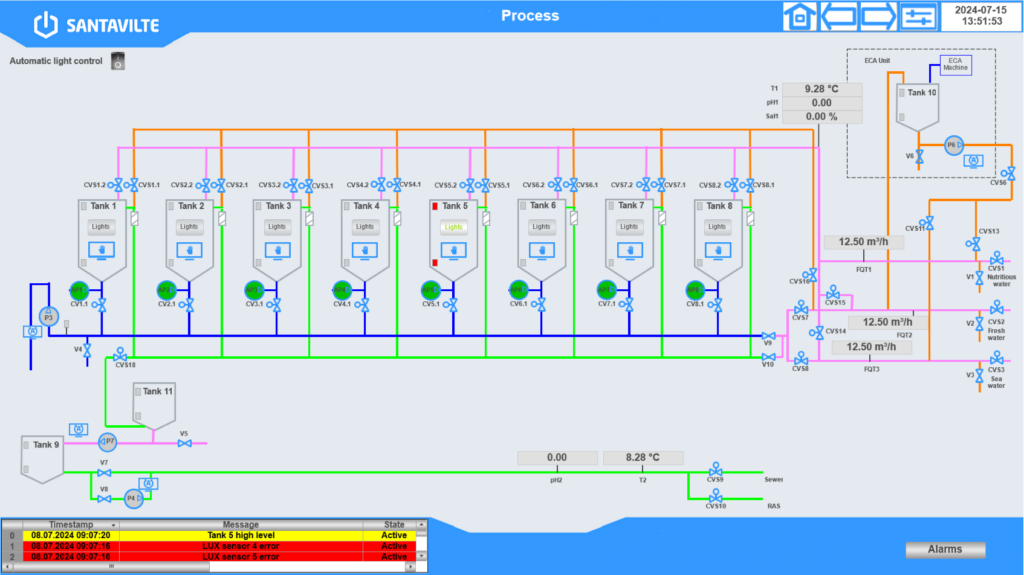
Task: Toggle the Tank 6 Lights button
Action: [x=541, y=227]
